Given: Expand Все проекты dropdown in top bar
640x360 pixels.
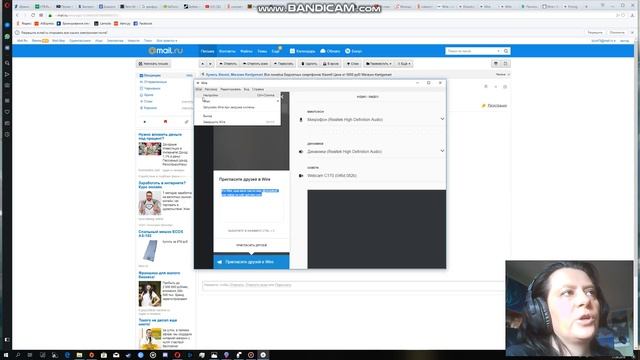Looking at the screenshot, I should [x=167, y=41].
